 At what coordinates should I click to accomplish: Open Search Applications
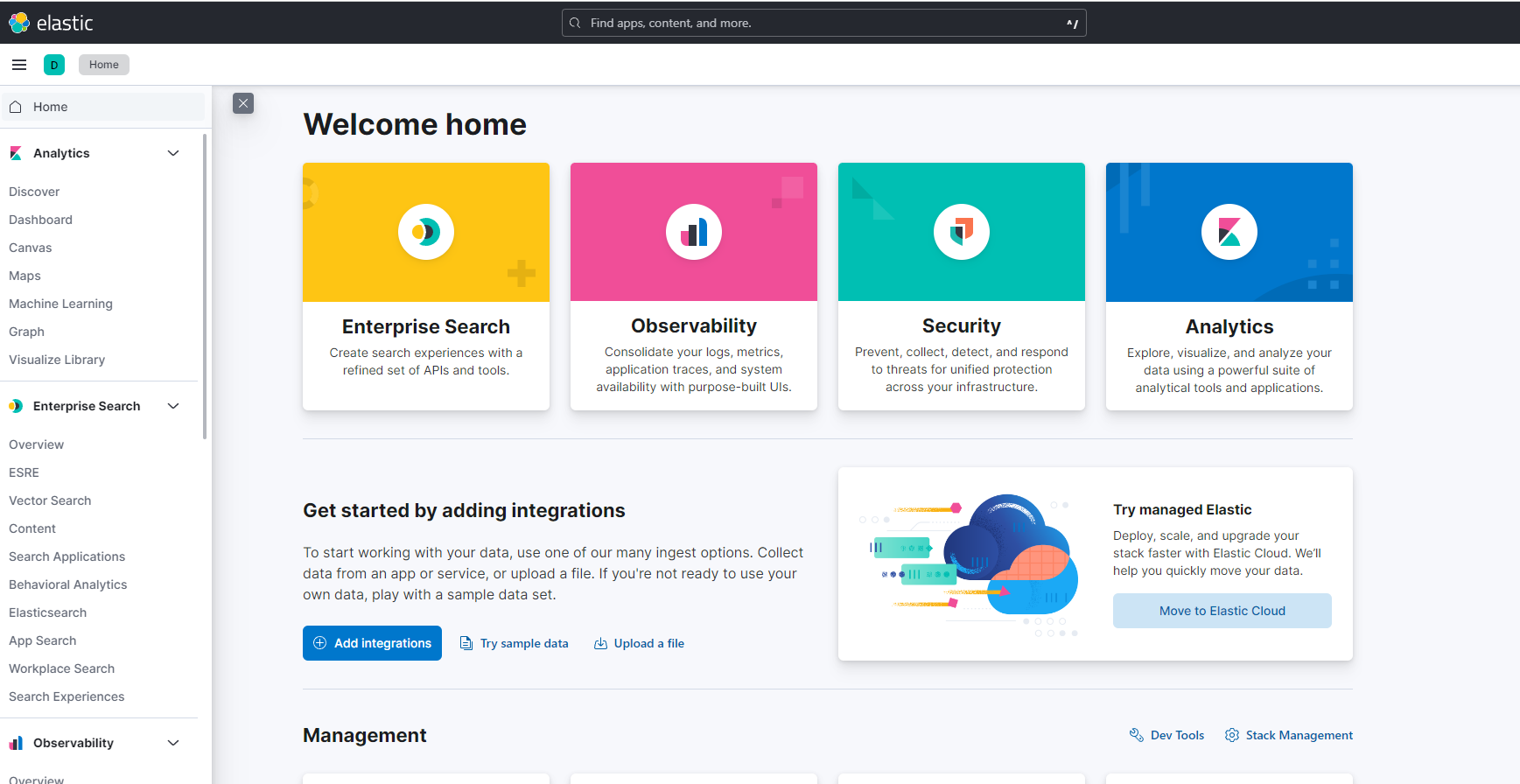(x=67, y=556)
